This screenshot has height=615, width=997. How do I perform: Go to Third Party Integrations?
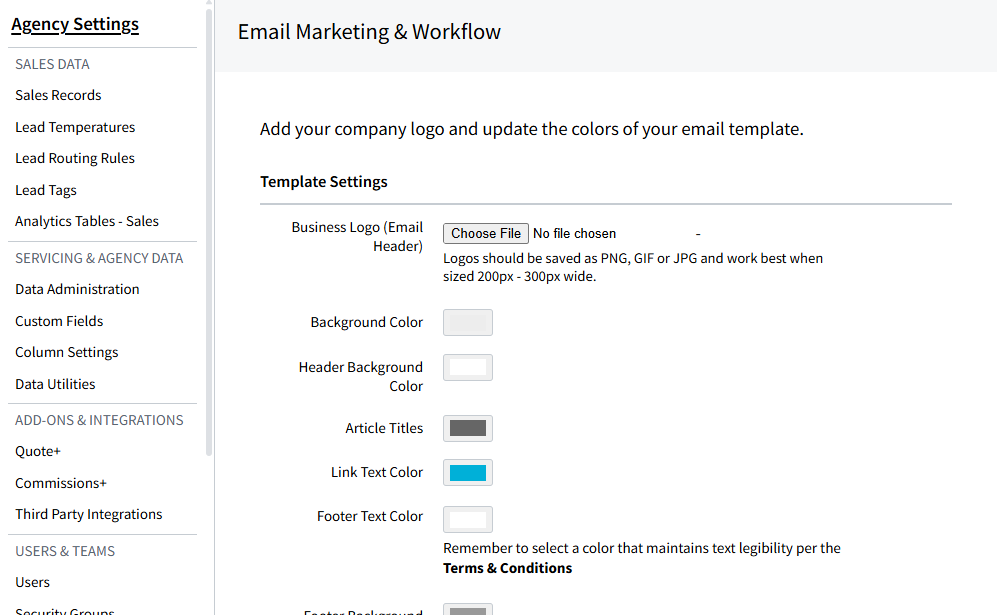[x=89, y=515]
